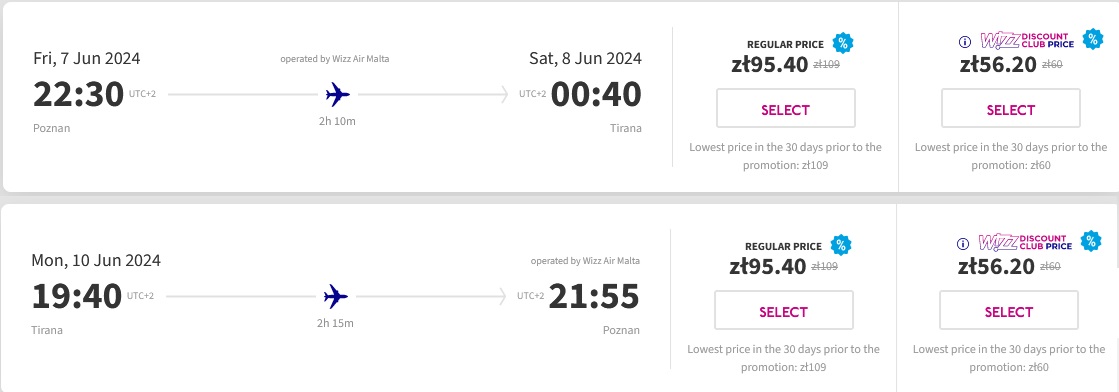
Task: Select Wizz Discount Club price for Tirana–Poznan flight
Action: point(1009,311)
